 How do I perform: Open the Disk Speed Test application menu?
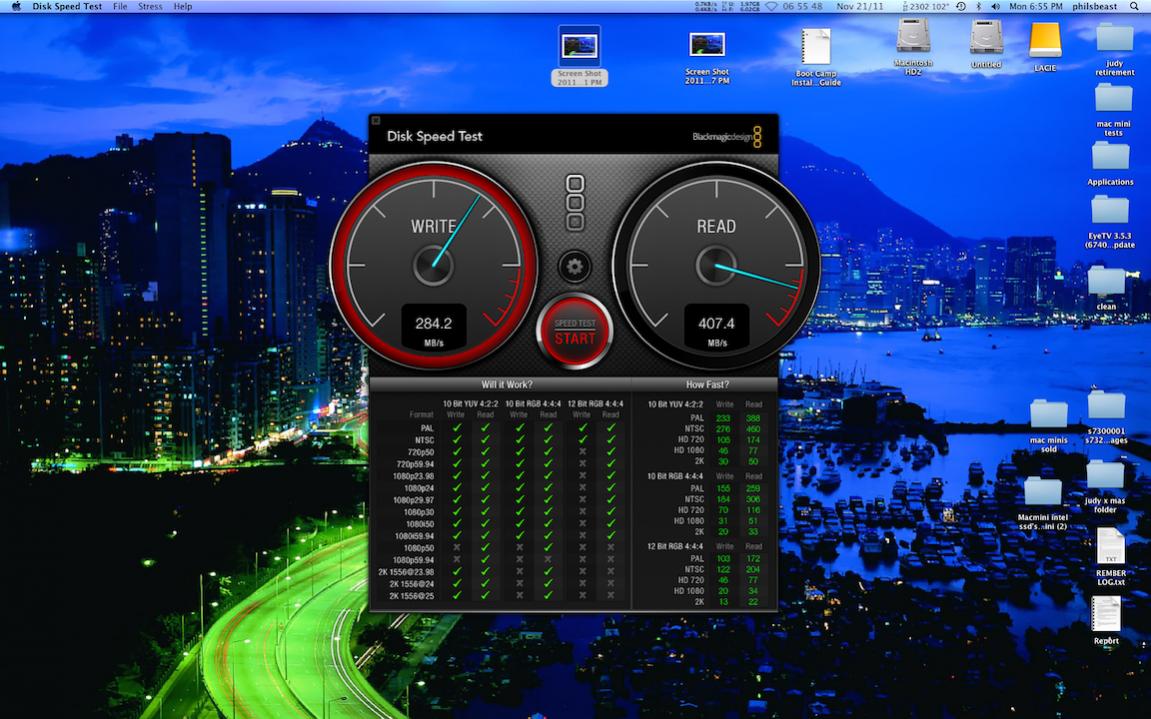[68, 6]
